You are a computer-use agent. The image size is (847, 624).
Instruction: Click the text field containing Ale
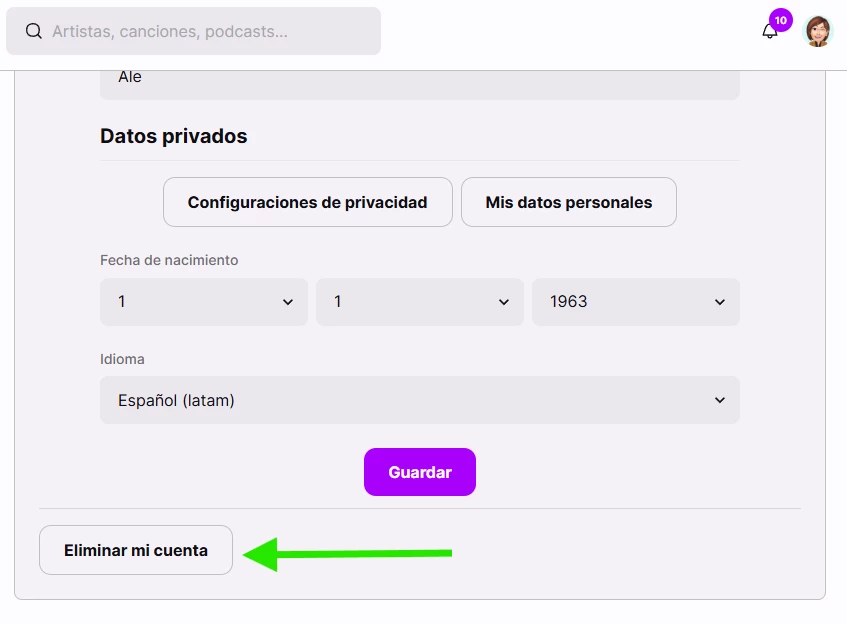point(420,84)
